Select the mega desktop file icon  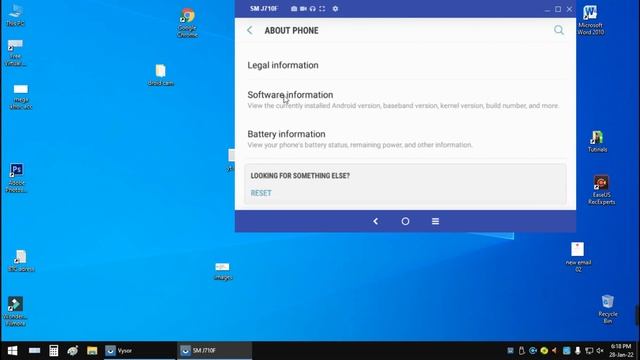(21, 97)
